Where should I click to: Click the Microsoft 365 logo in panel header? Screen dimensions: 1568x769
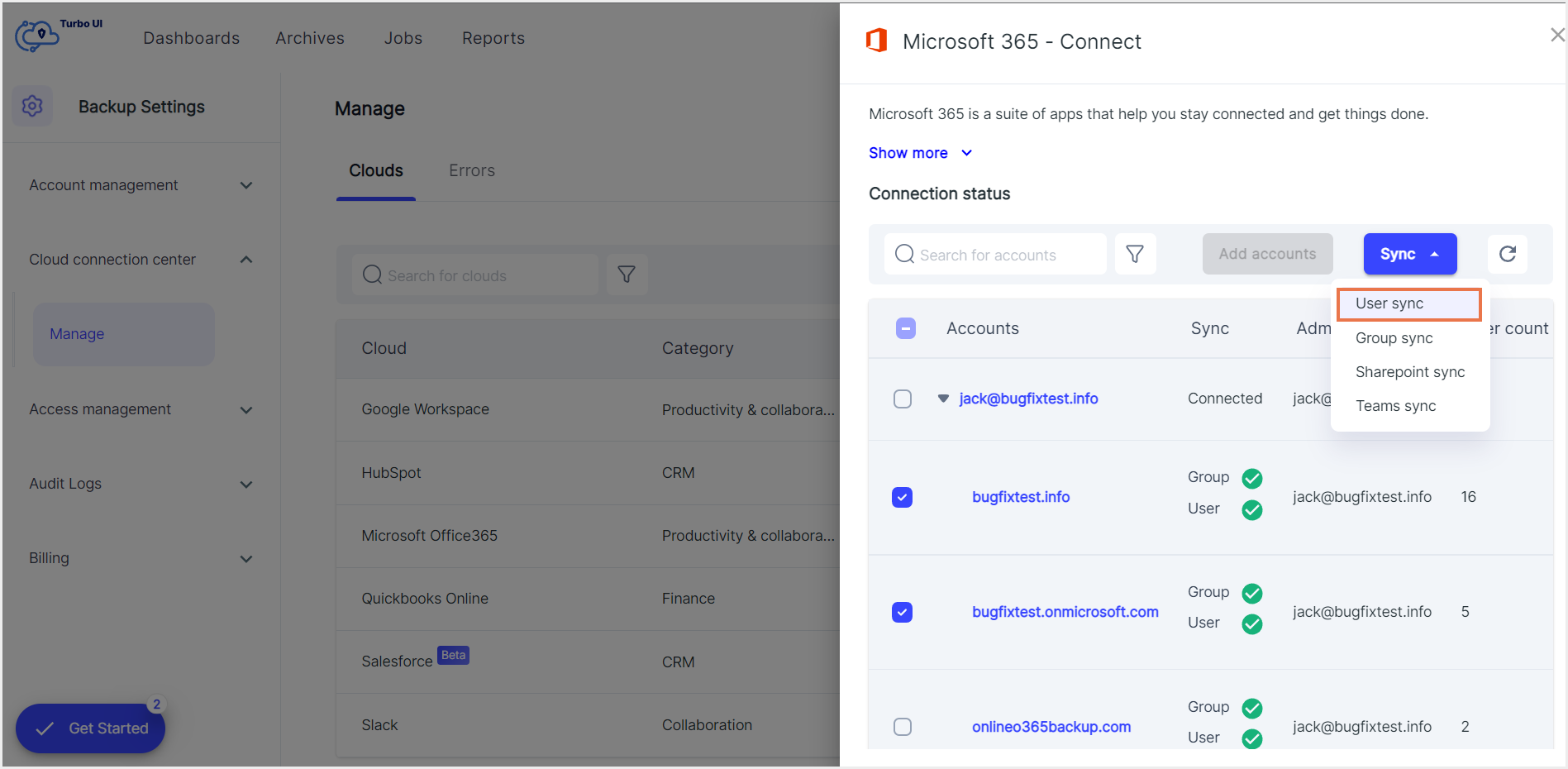pos(877,40)
